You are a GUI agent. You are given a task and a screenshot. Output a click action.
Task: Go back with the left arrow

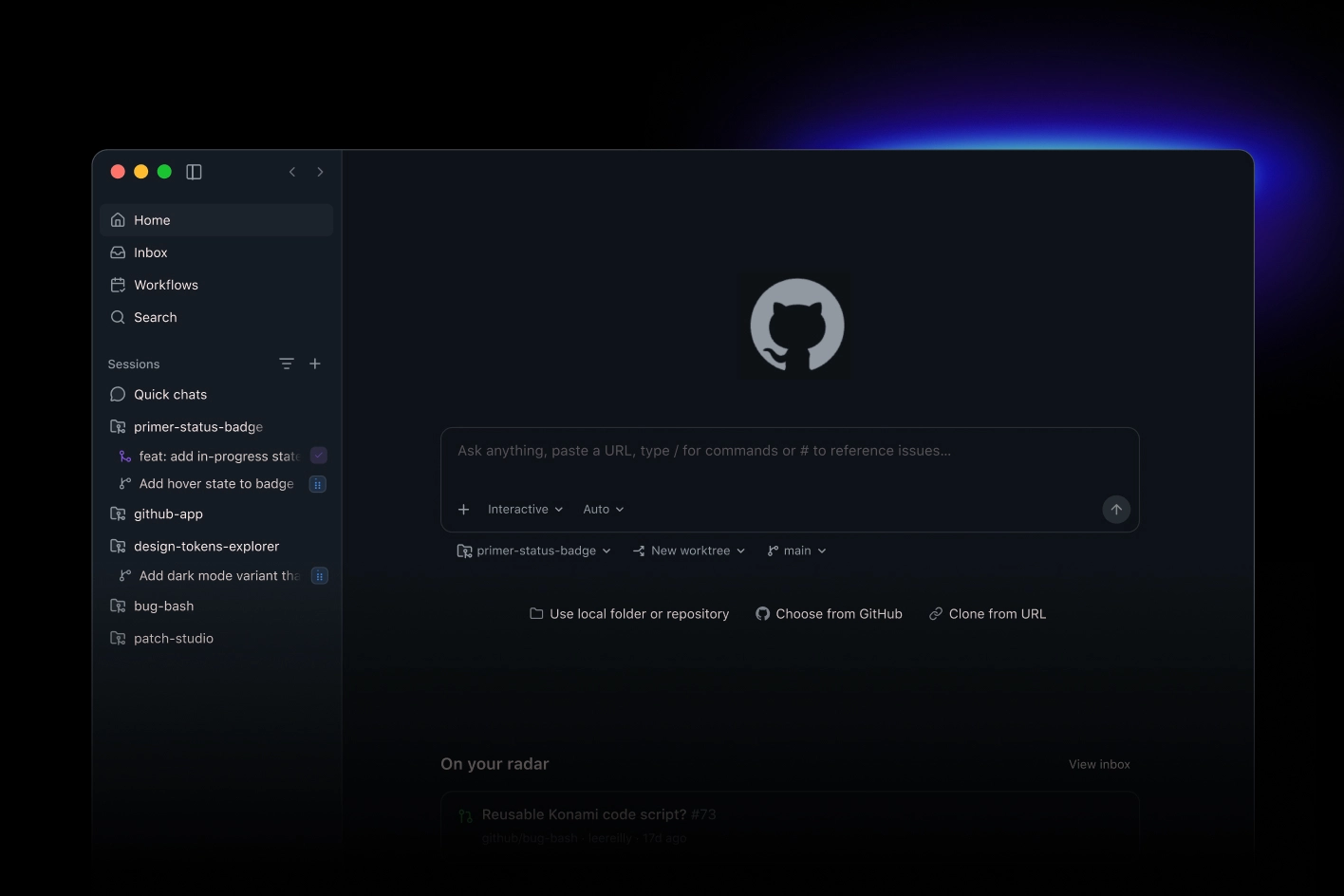click(x=292, y=172)
